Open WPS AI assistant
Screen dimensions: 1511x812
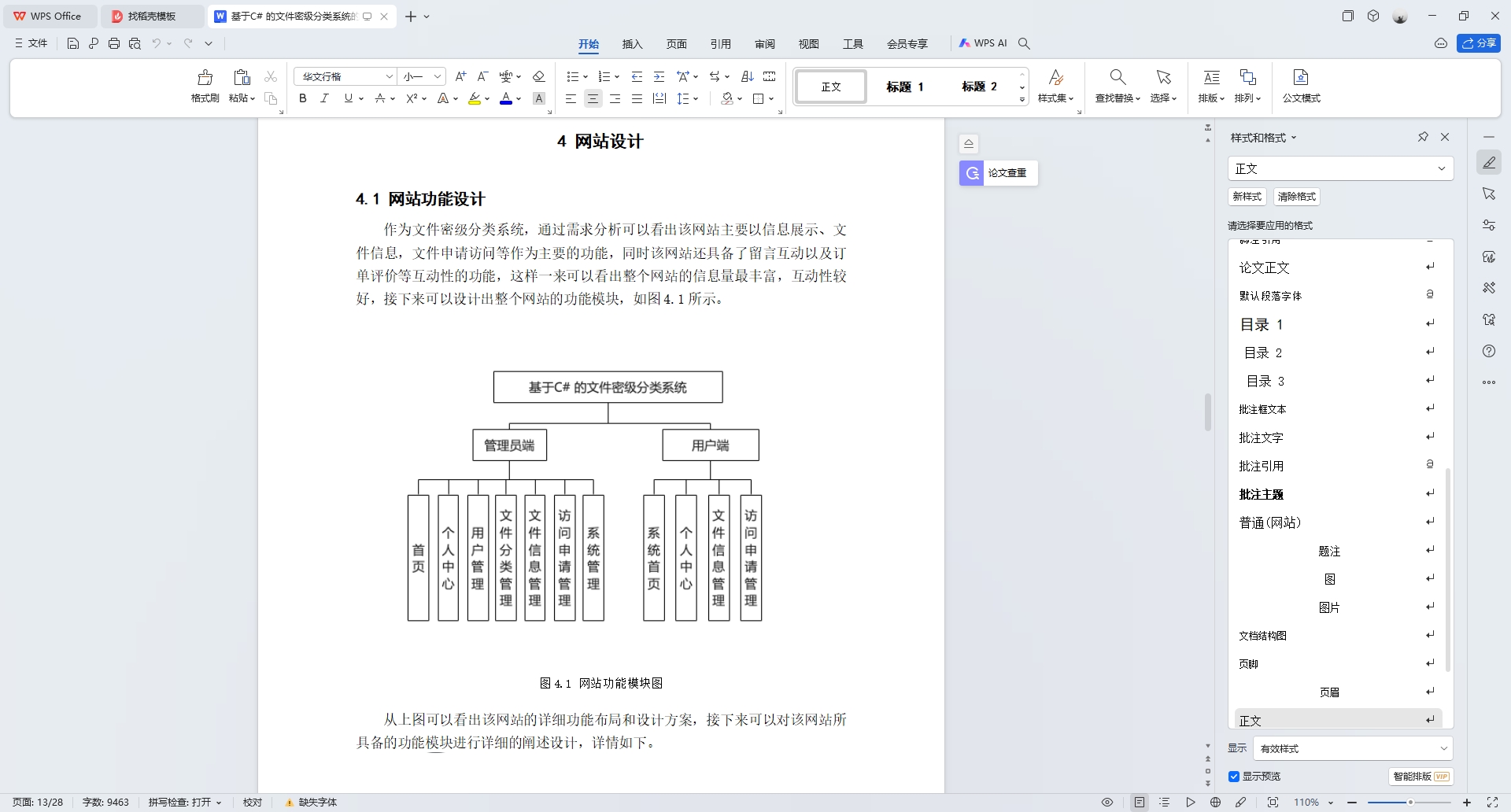[983, 43]
